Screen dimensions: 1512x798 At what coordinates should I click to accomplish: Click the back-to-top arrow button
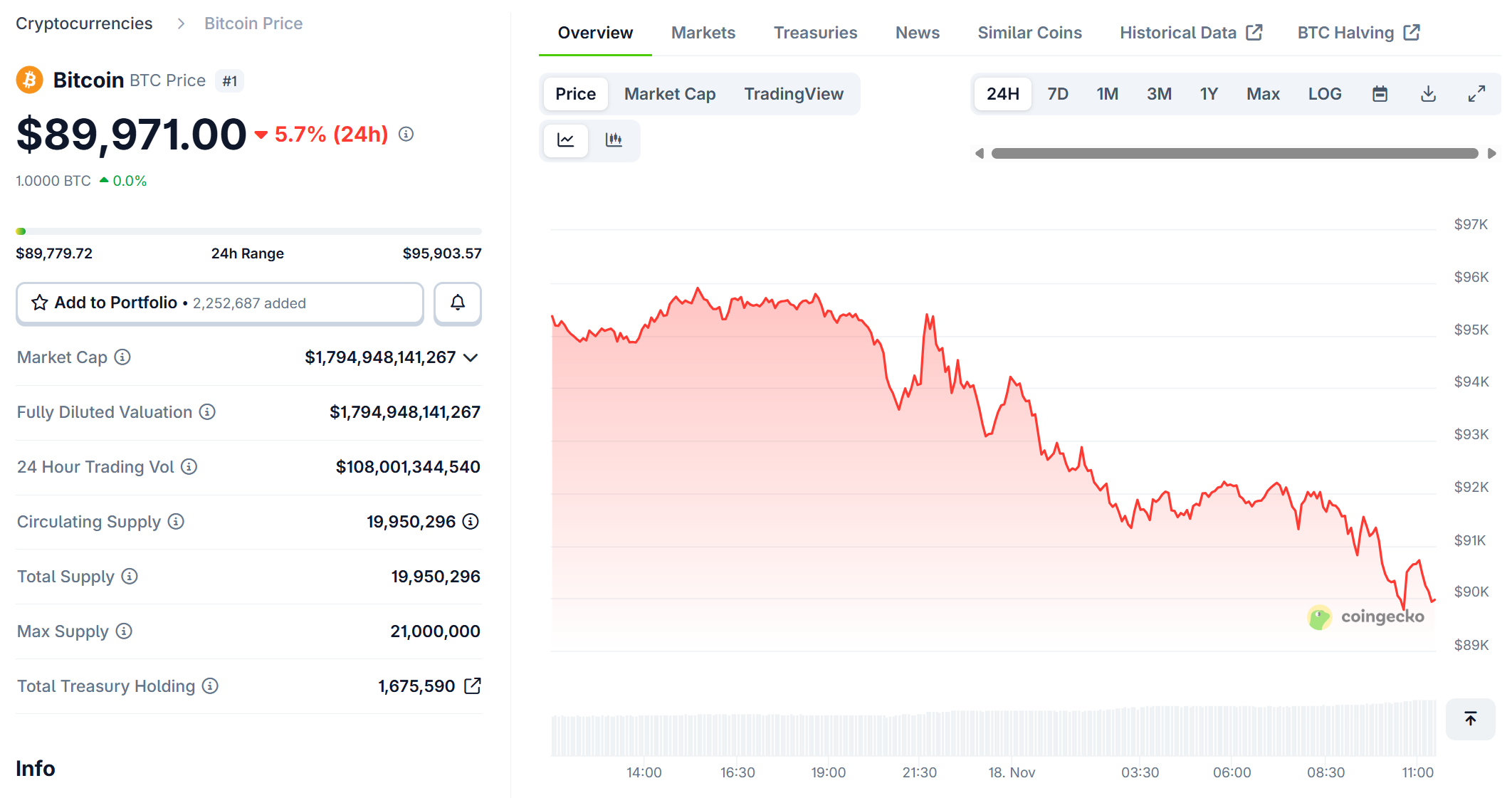[x=1469, y=718]
